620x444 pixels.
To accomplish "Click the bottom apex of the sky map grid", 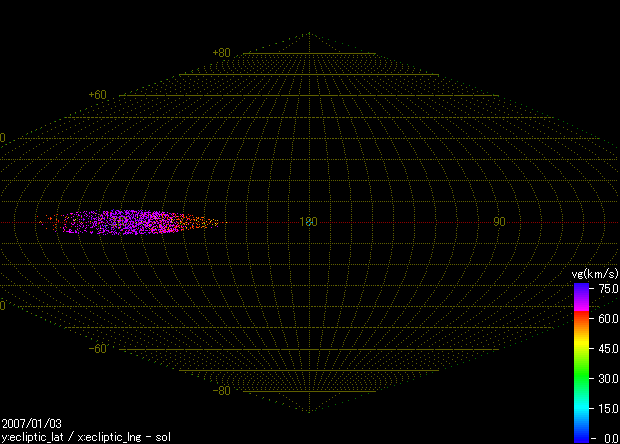I will click(x=309, y=412).
